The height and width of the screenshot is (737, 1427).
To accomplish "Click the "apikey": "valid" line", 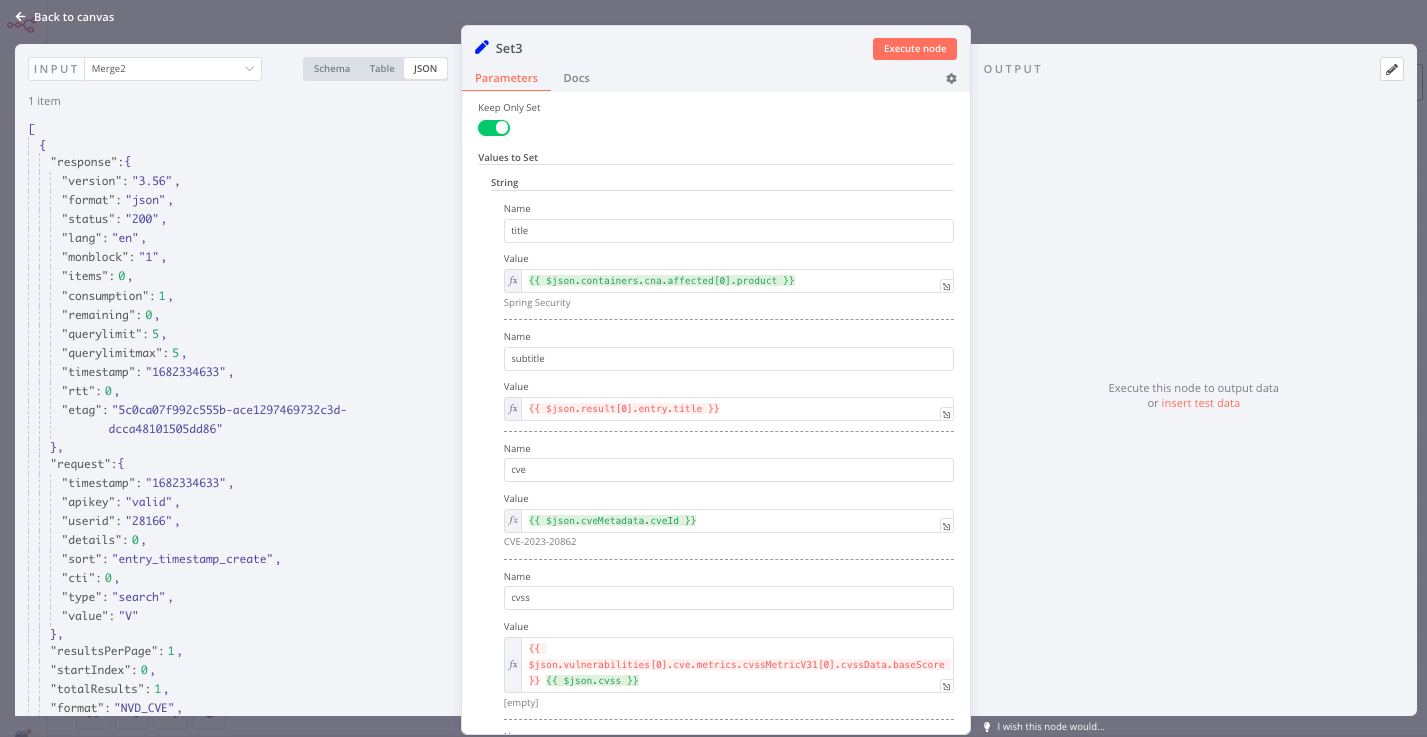I will pyautogui.click(x=121, y=502).
